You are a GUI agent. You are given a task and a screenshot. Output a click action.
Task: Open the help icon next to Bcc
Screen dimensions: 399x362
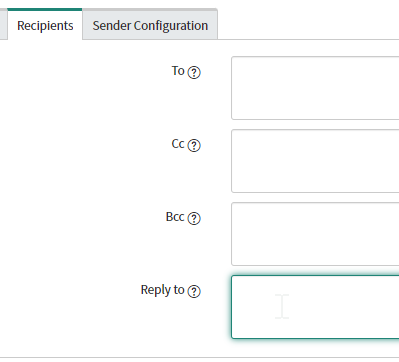[x=194, y=218]
